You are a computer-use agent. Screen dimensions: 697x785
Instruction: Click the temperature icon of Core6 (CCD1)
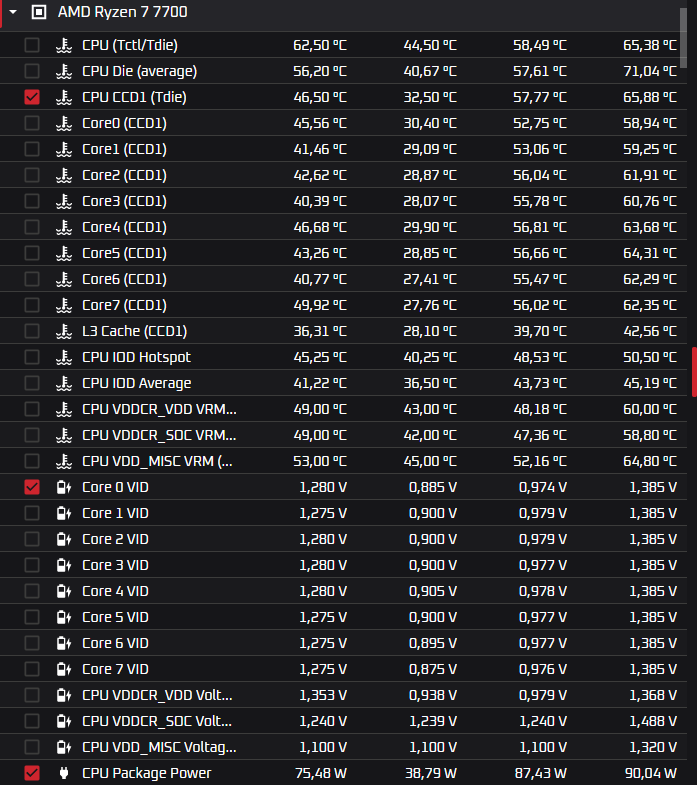pos(64,279)
